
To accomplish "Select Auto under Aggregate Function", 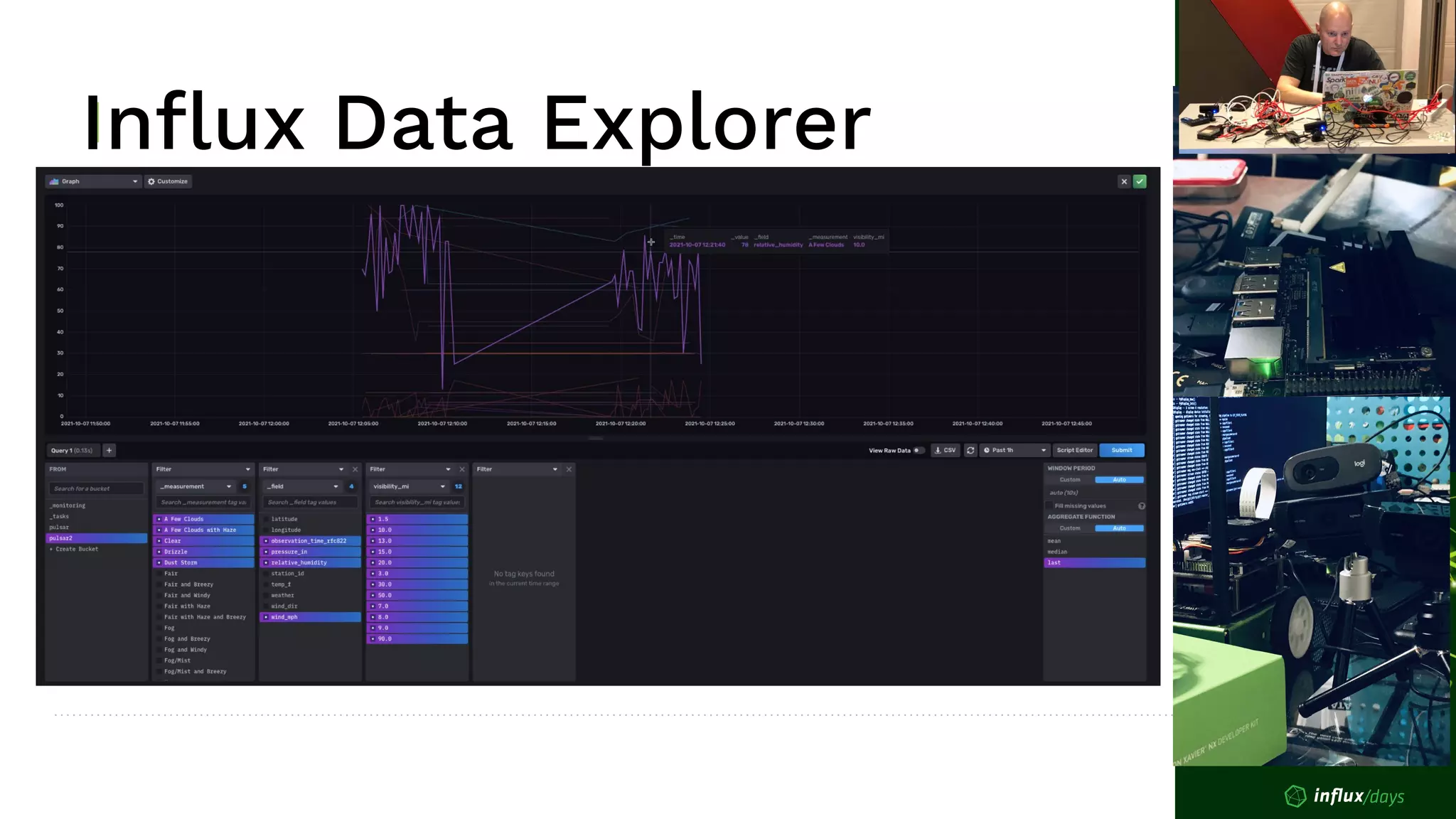I will (x=1119, y=528).
